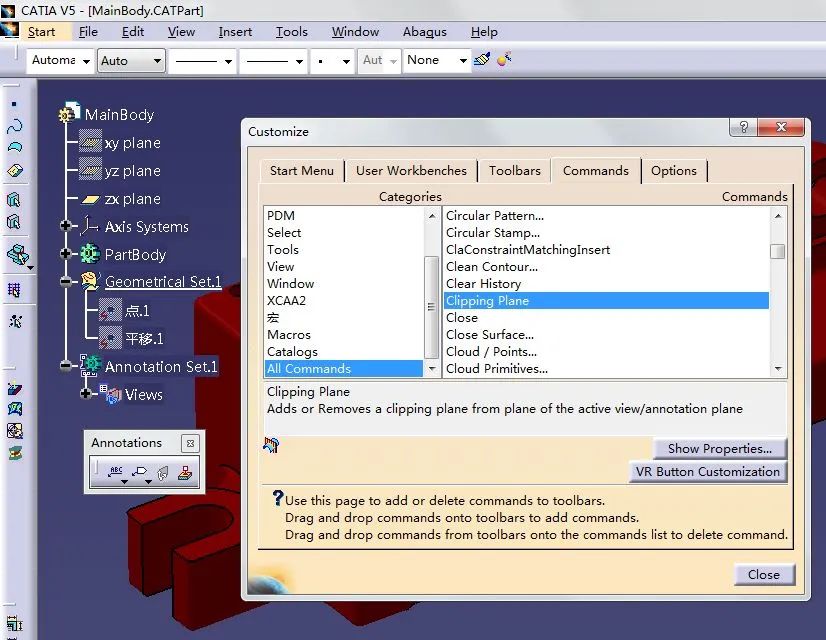The width and height of the screenshot is (826, 640).
Task: Click the Text annotation ABC icon
Action: tap(116, 472)
